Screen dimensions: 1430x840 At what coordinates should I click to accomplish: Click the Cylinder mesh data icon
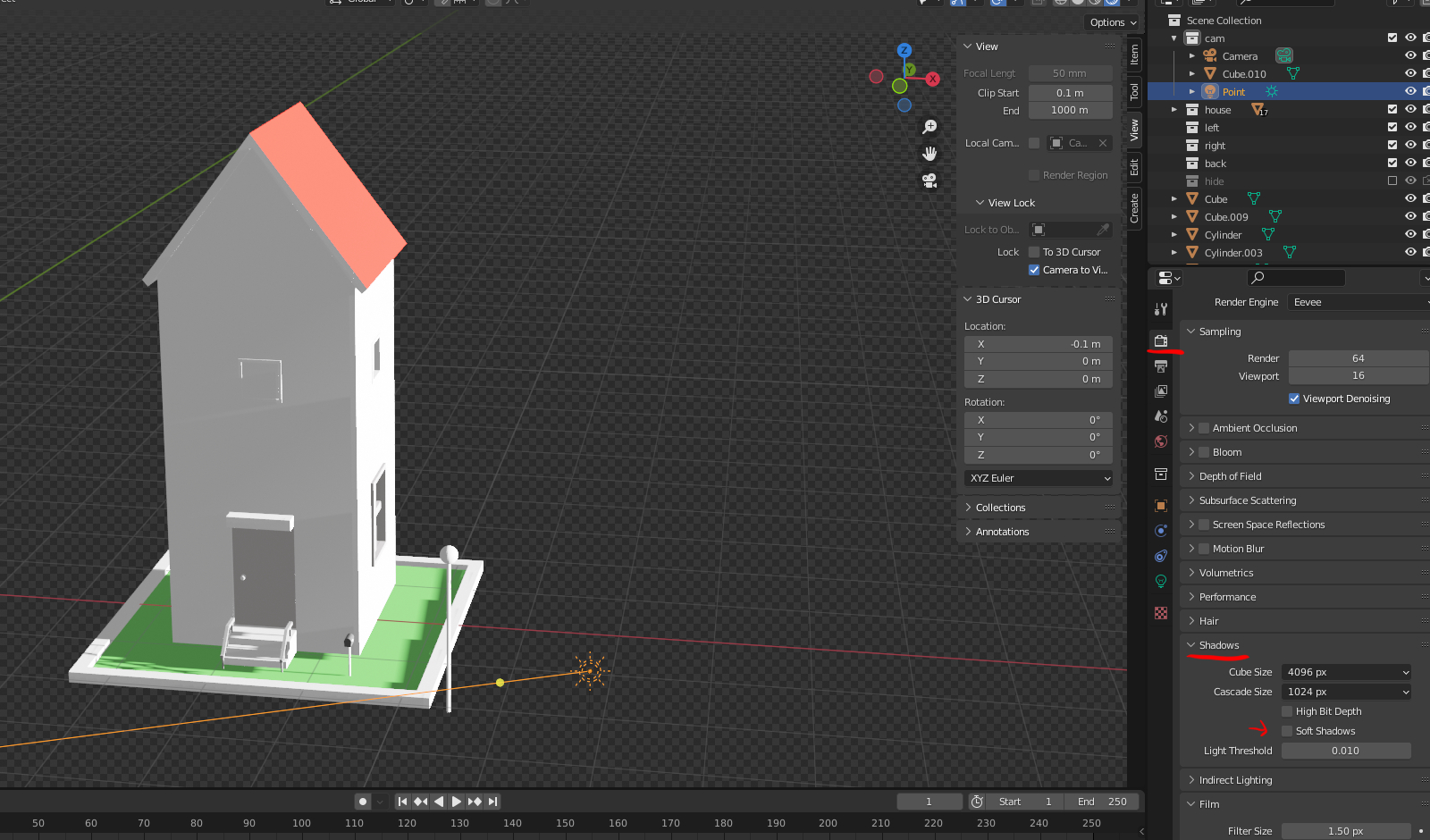(1267, 234)
